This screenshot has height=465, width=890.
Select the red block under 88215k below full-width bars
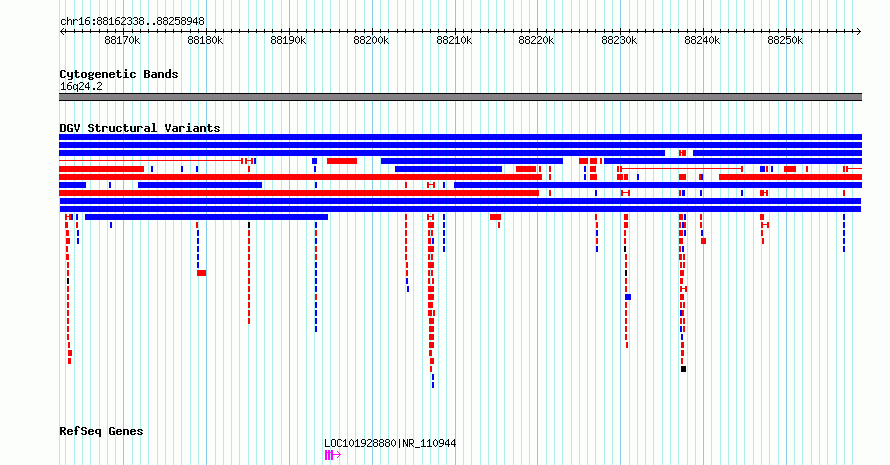tap(496, 217)
